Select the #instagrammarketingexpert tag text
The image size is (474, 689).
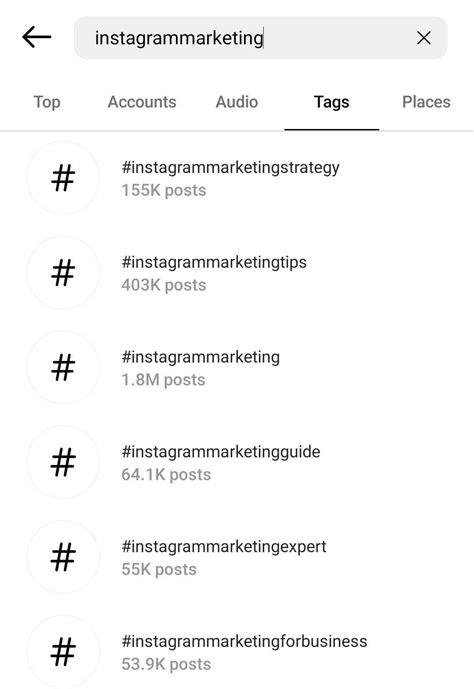click(x=224, y=547)
